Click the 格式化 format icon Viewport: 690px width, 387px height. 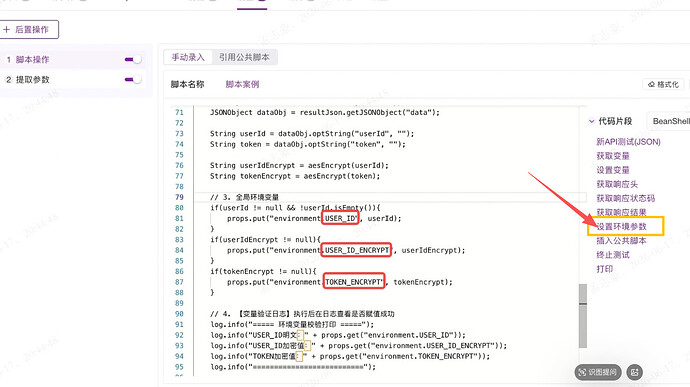[651, 85]
